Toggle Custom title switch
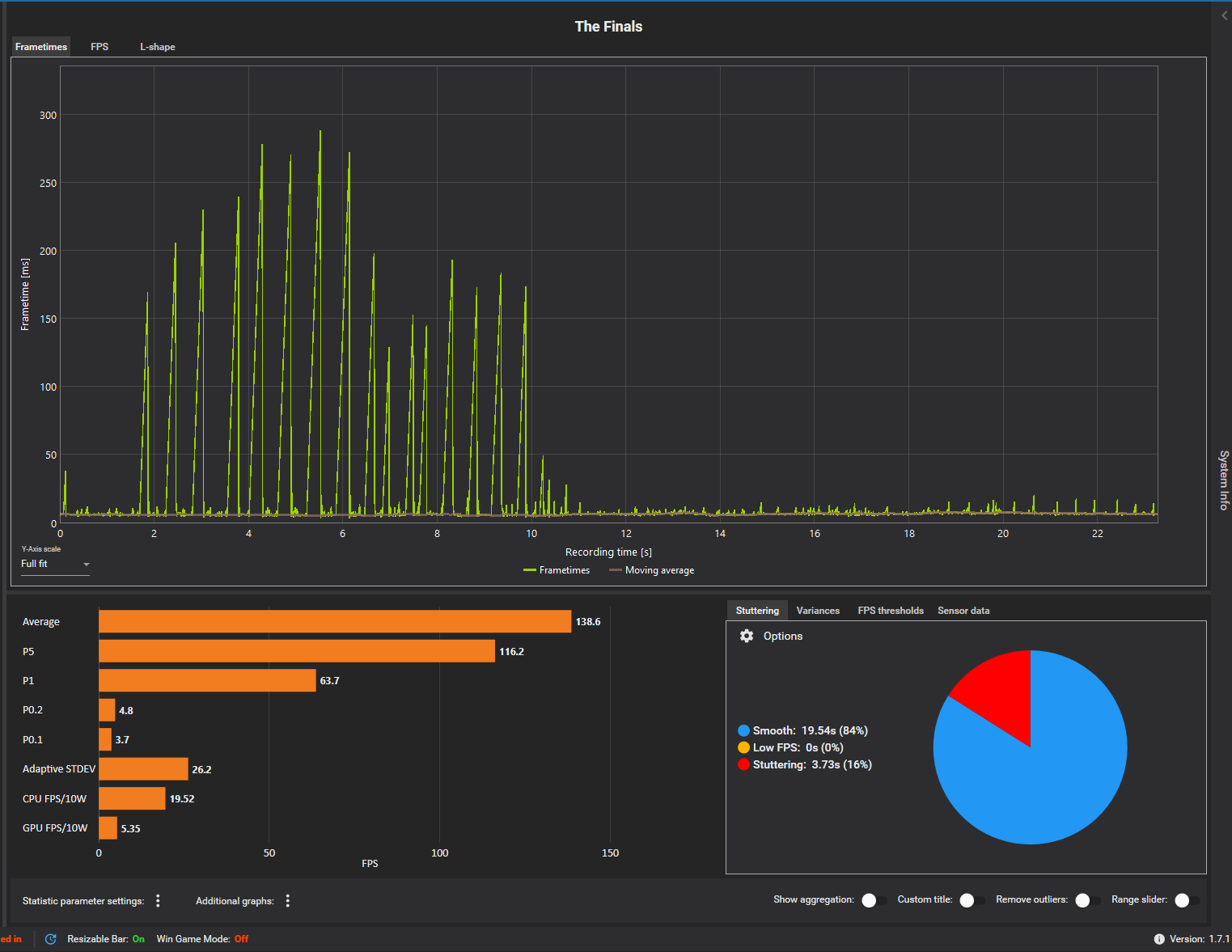Viewport: 1232px width, 952px height. pos(972,900)
